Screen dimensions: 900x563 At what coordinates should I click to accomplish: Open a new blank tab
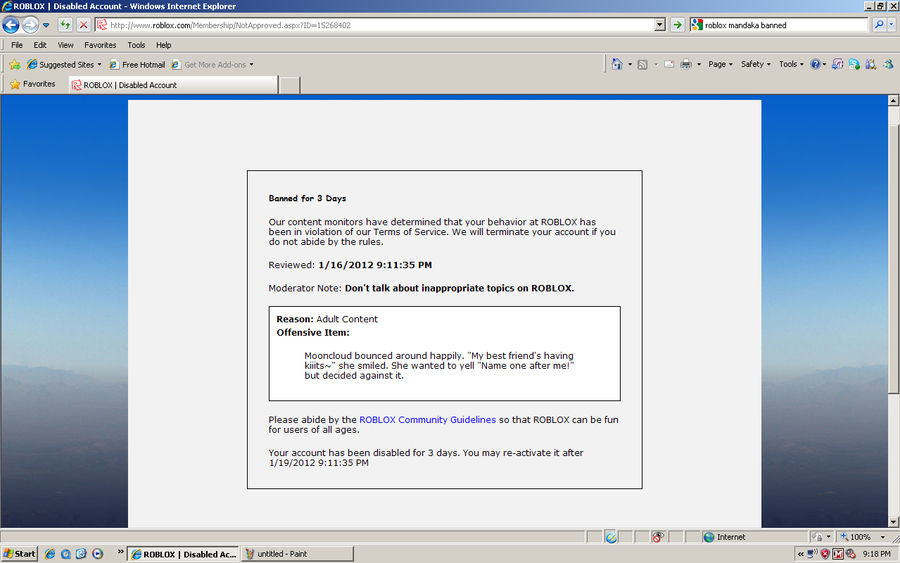pos(289,85)
